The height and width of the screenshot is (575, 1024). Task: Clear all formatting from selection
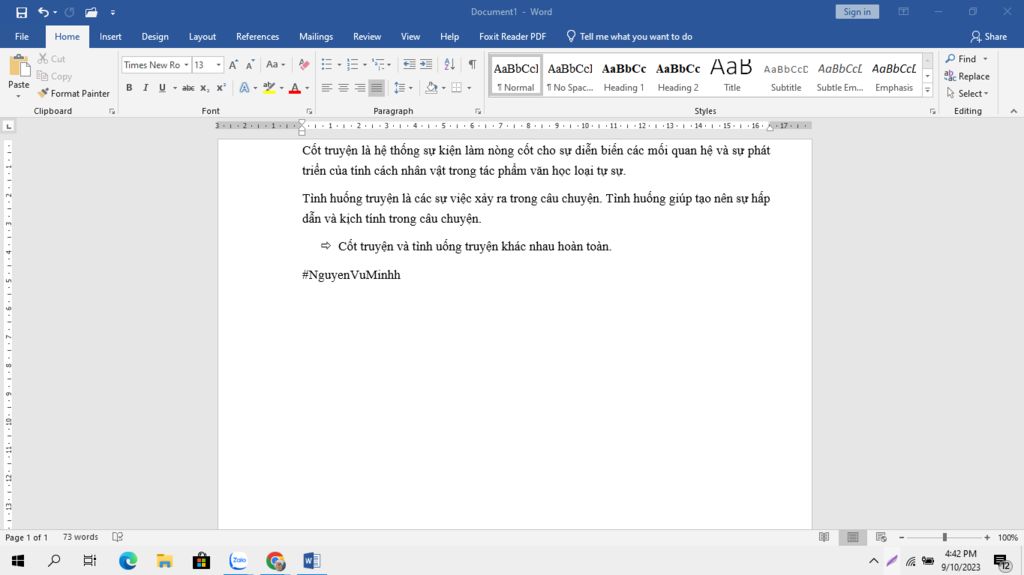(x=303, y=65)
